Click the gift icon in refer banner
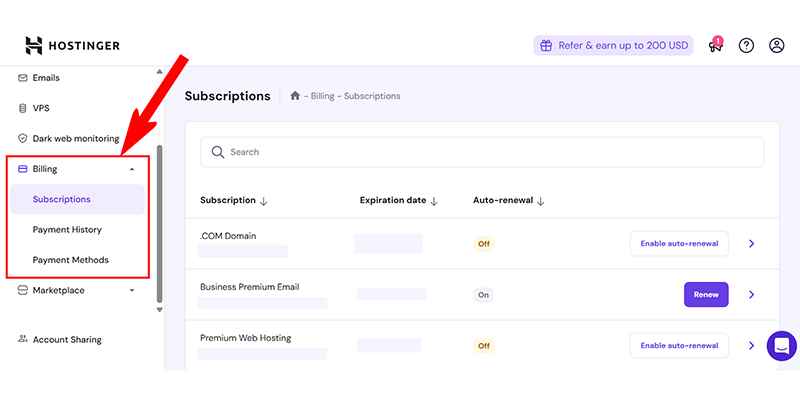Screen dimensions: 800x400 click(546, 45)
